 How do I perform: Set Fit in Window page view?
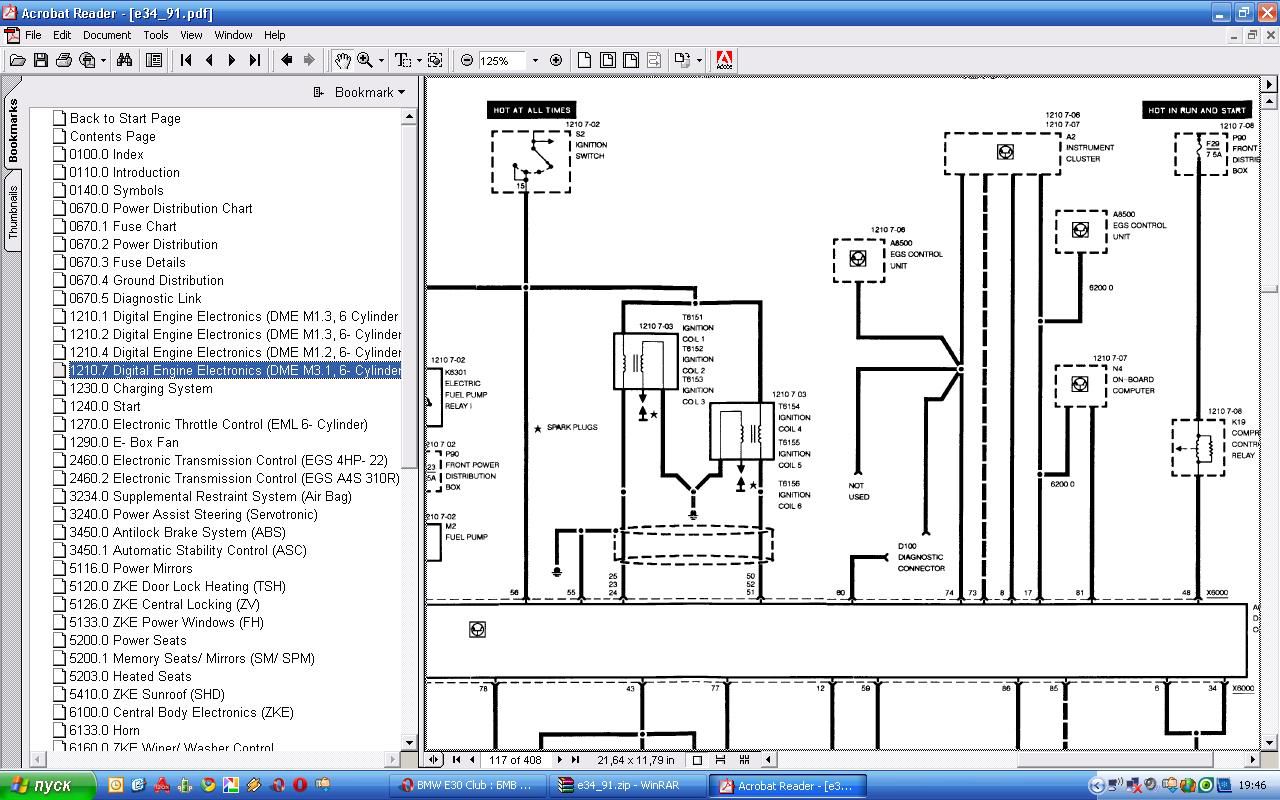coord(608,60)
